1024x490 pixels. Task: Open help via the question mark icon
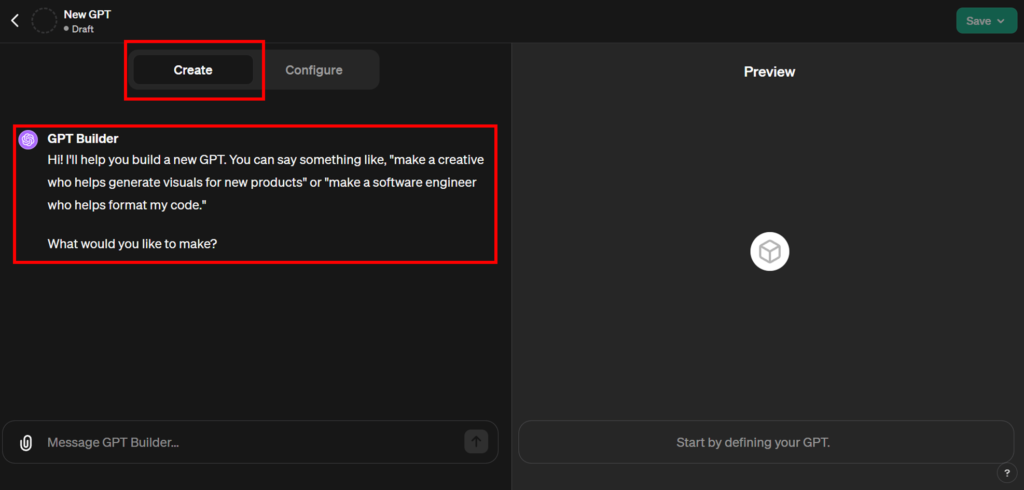tap(1006, 472)
